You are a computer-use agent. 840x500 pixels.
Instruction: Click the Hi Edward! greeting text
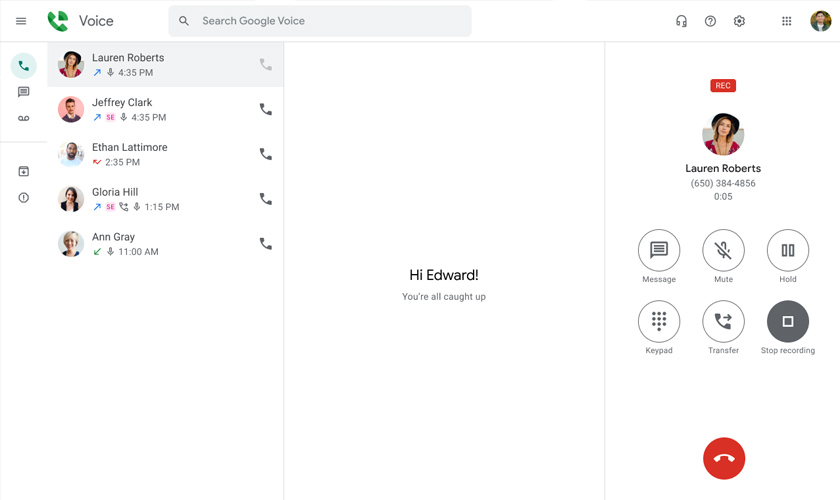[x=444, y=275]
